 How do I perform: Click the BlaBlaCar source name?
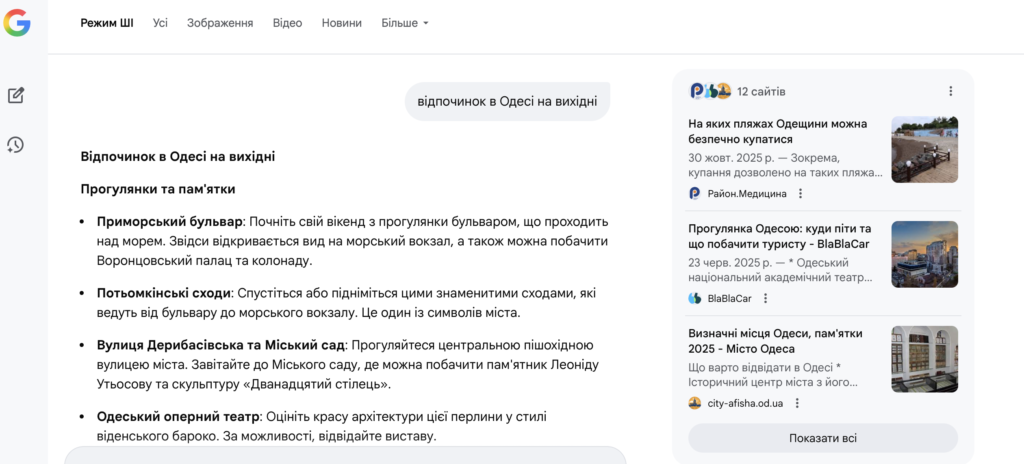tap(729, 299)
